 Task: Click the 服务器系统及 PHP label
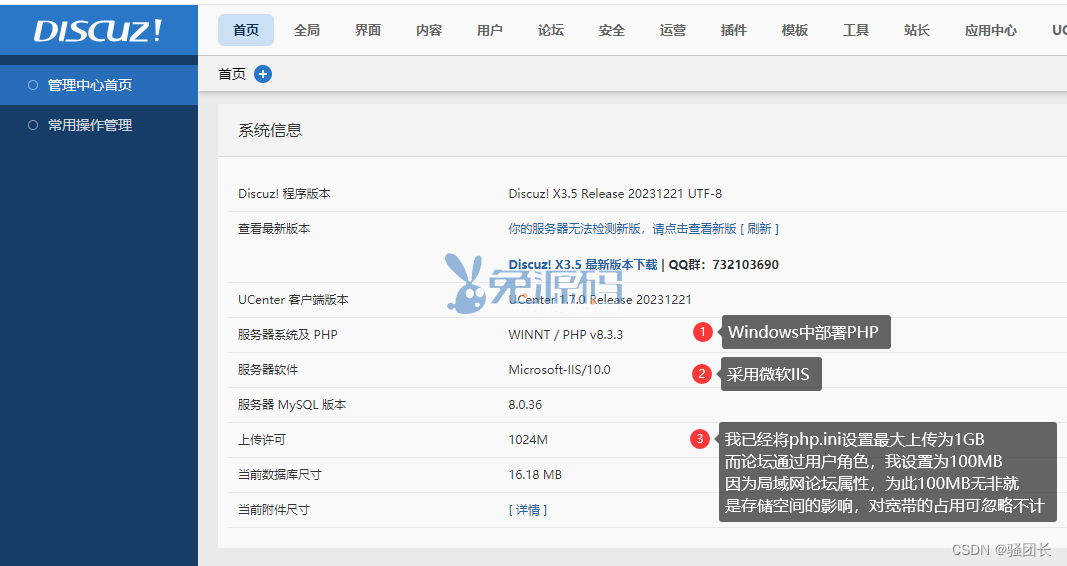[x=288, y=335]
